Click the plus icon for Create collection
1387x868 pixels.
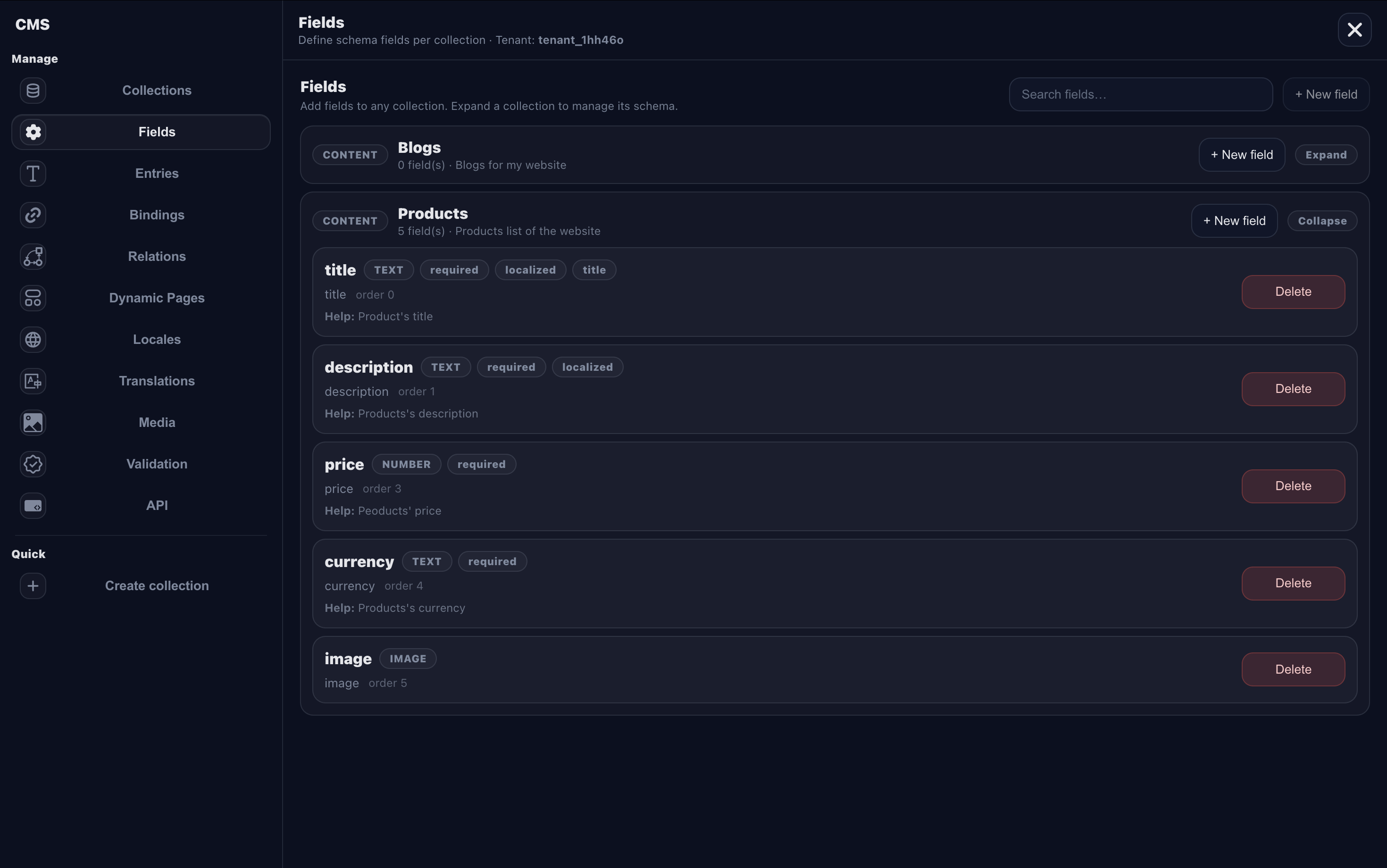pos(33,586)
